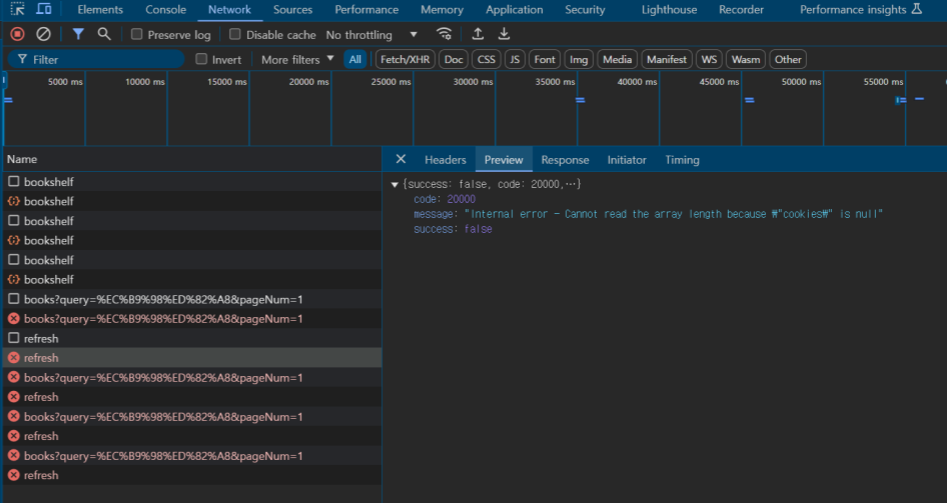Collapse the response JSON object tree
This screenshot has width=947, height=503.
[394, 185]
